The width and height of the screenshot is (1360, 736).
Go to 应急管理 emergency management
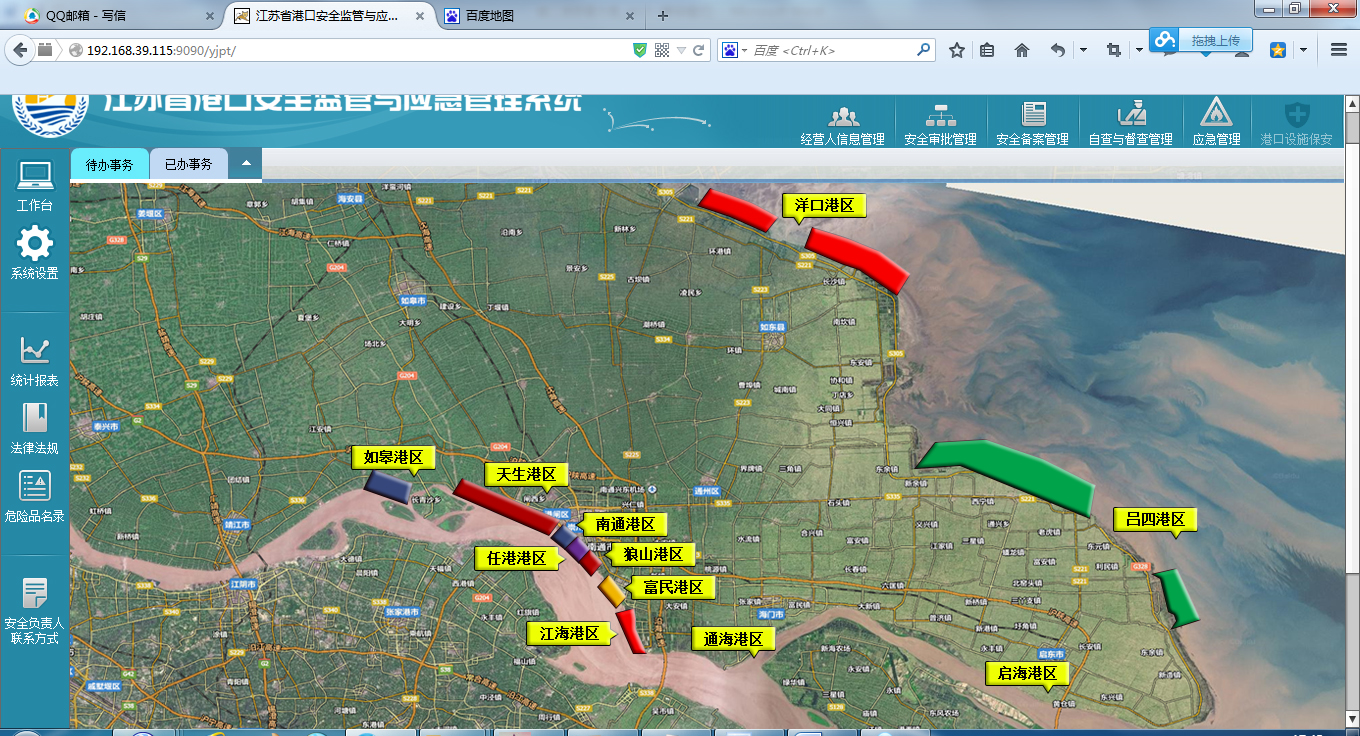tap(1216, 123)
